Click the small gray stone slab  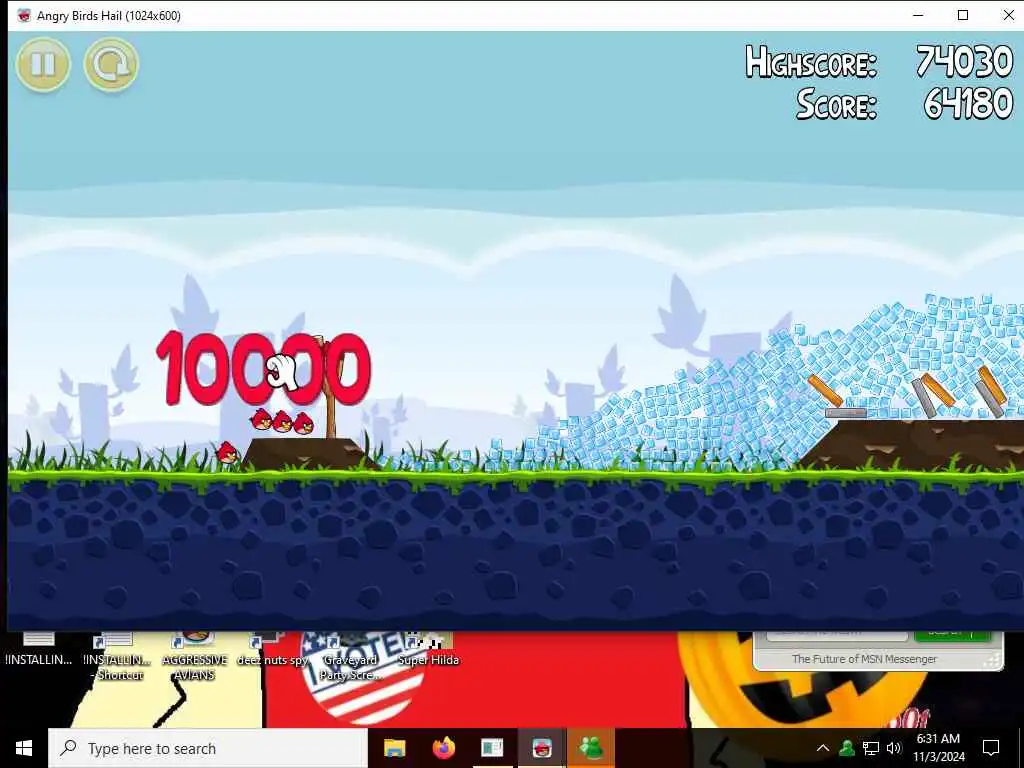846,413
